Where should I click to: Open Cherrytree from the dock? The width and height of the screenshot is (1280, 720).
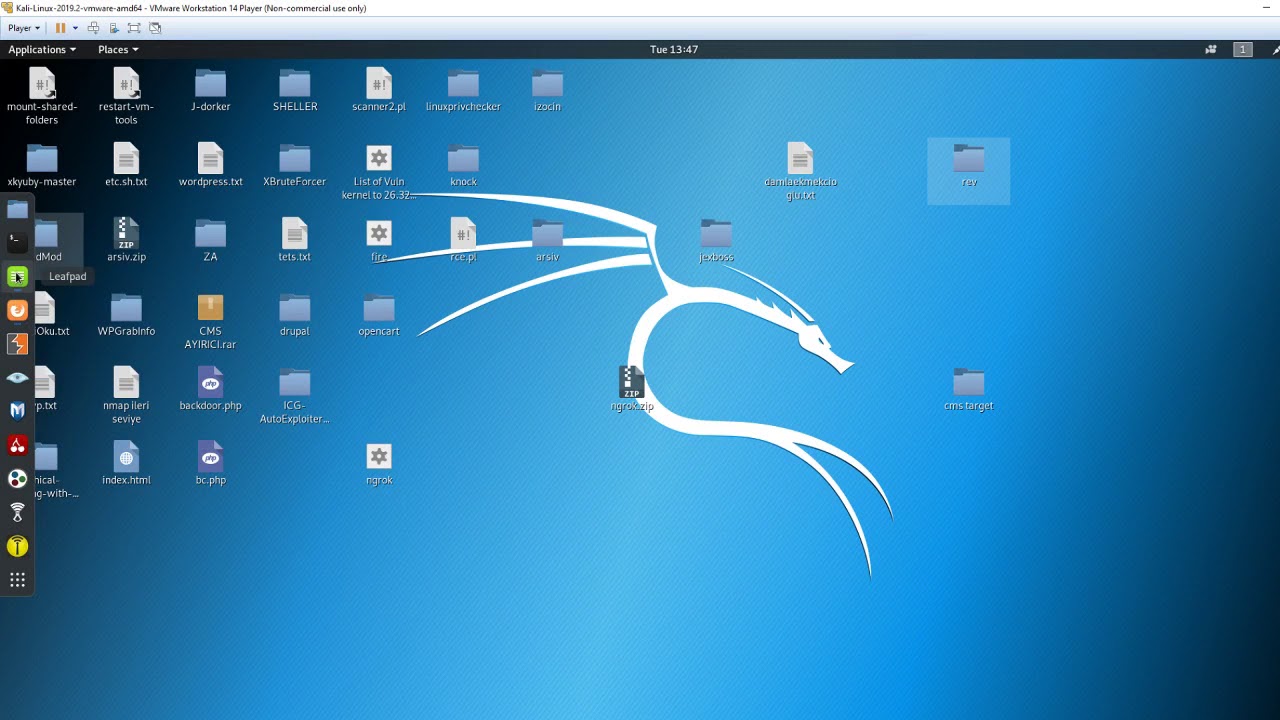click(17, 445)
